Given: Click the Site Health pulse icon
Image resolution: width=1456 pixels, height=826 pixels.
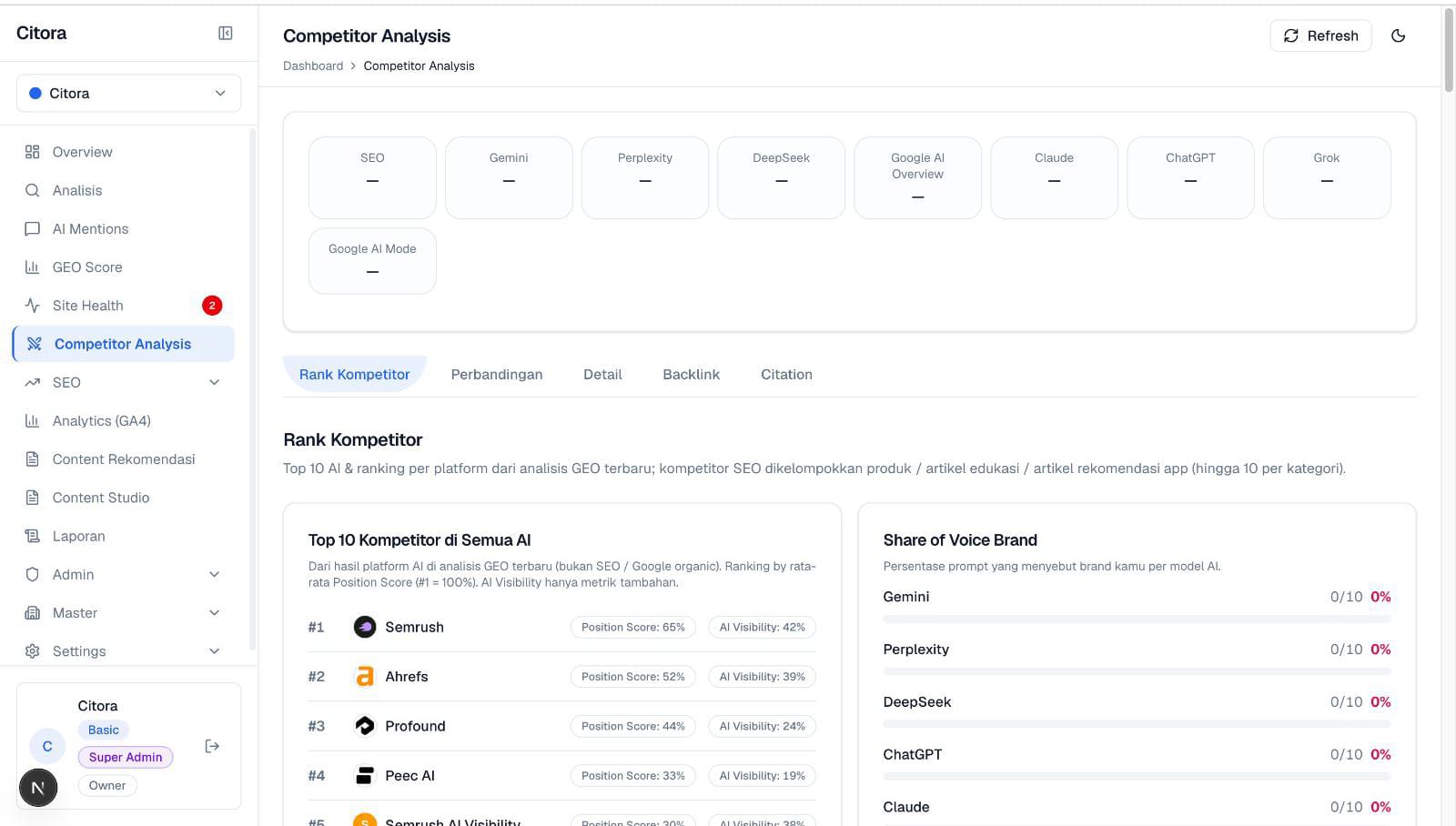Looking at the screenshot, I should point(33,306).
